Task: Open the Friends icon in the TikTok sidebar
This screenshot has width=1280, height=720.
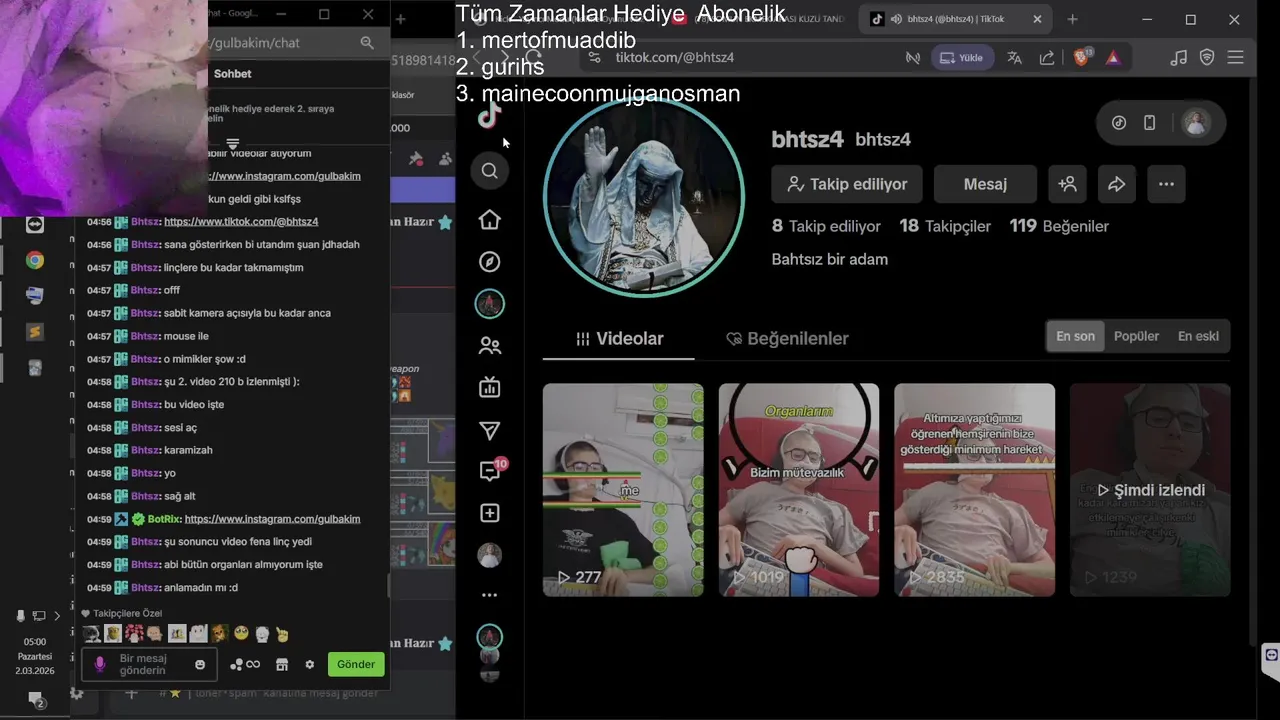Action: [489, 346]
